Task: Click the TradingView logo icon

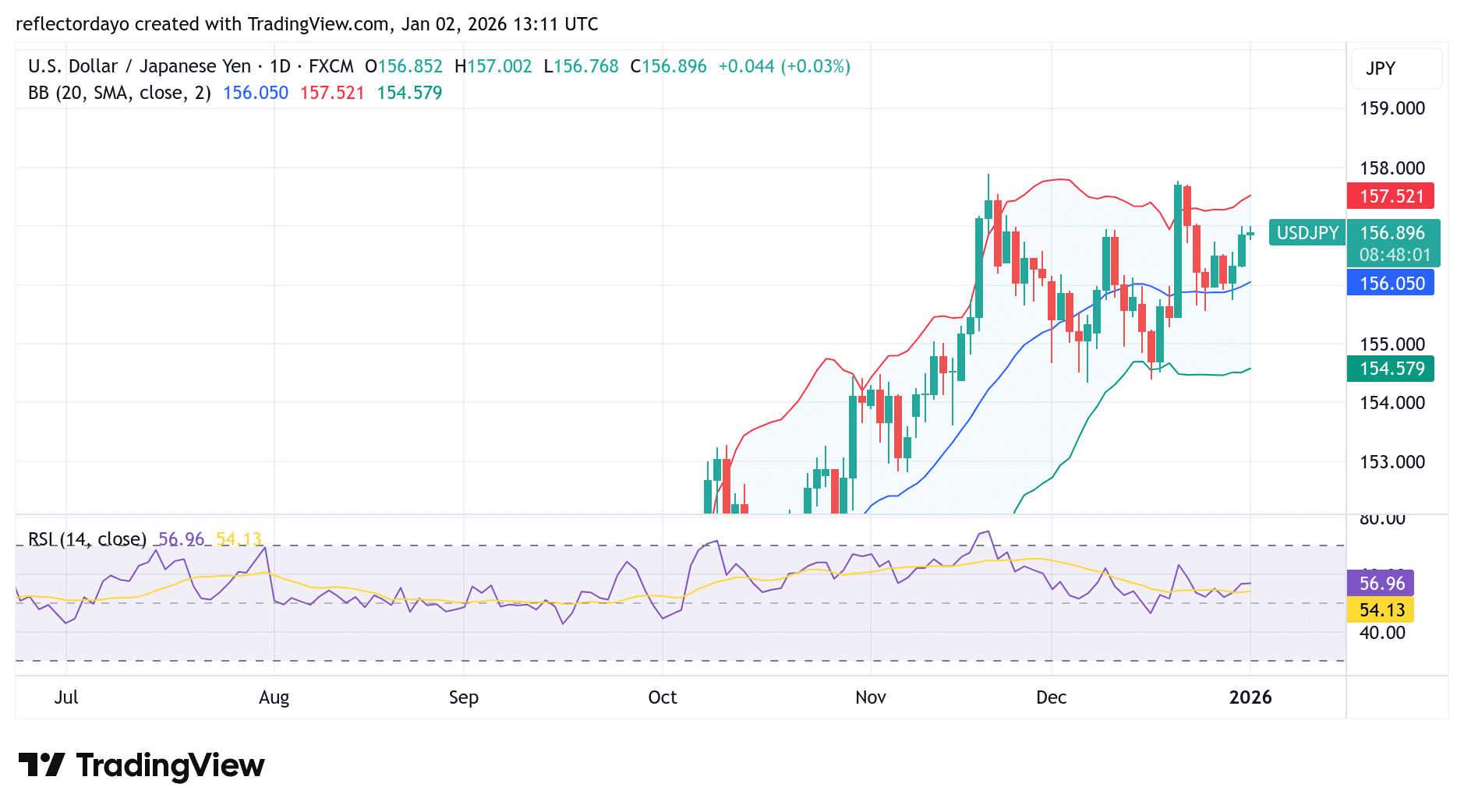Action: tap(41, 764)
